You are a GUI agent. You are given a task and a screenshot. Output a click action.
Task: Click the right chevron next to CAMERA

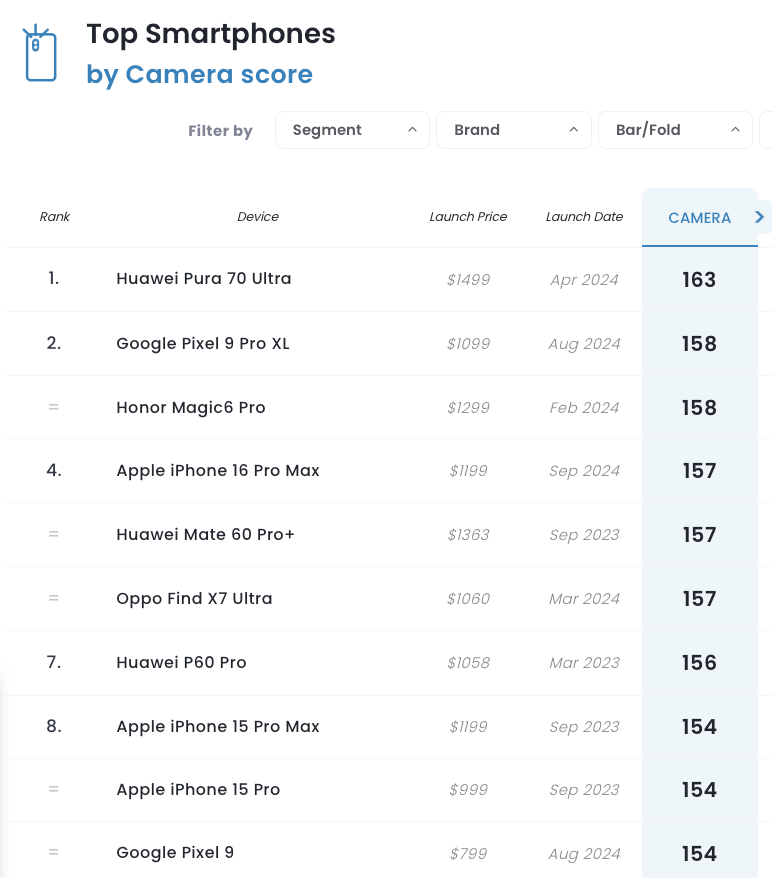(760, 217)
